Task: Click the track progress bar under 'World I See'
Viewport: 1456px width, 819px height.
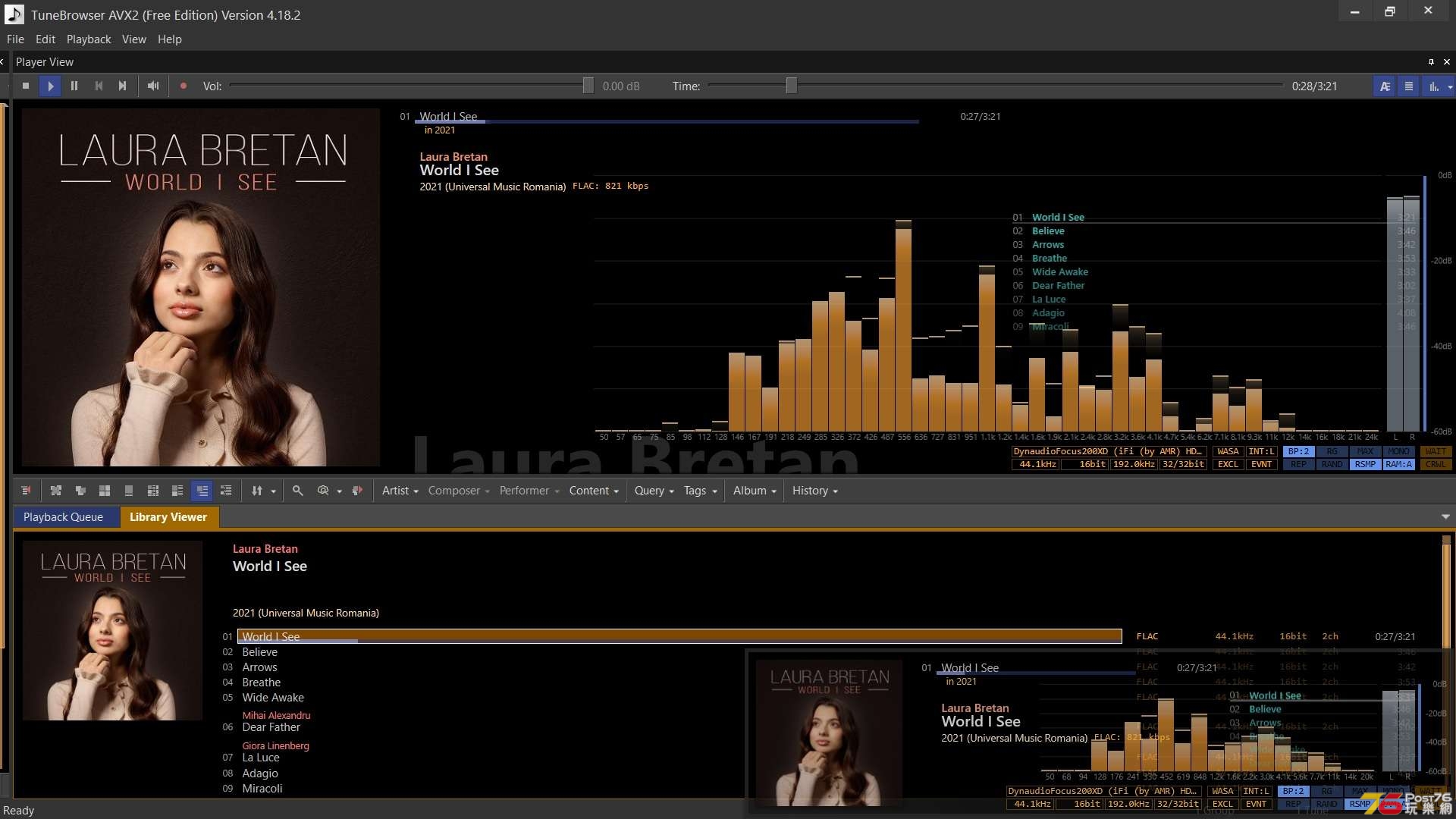Action: coord(667,121)
